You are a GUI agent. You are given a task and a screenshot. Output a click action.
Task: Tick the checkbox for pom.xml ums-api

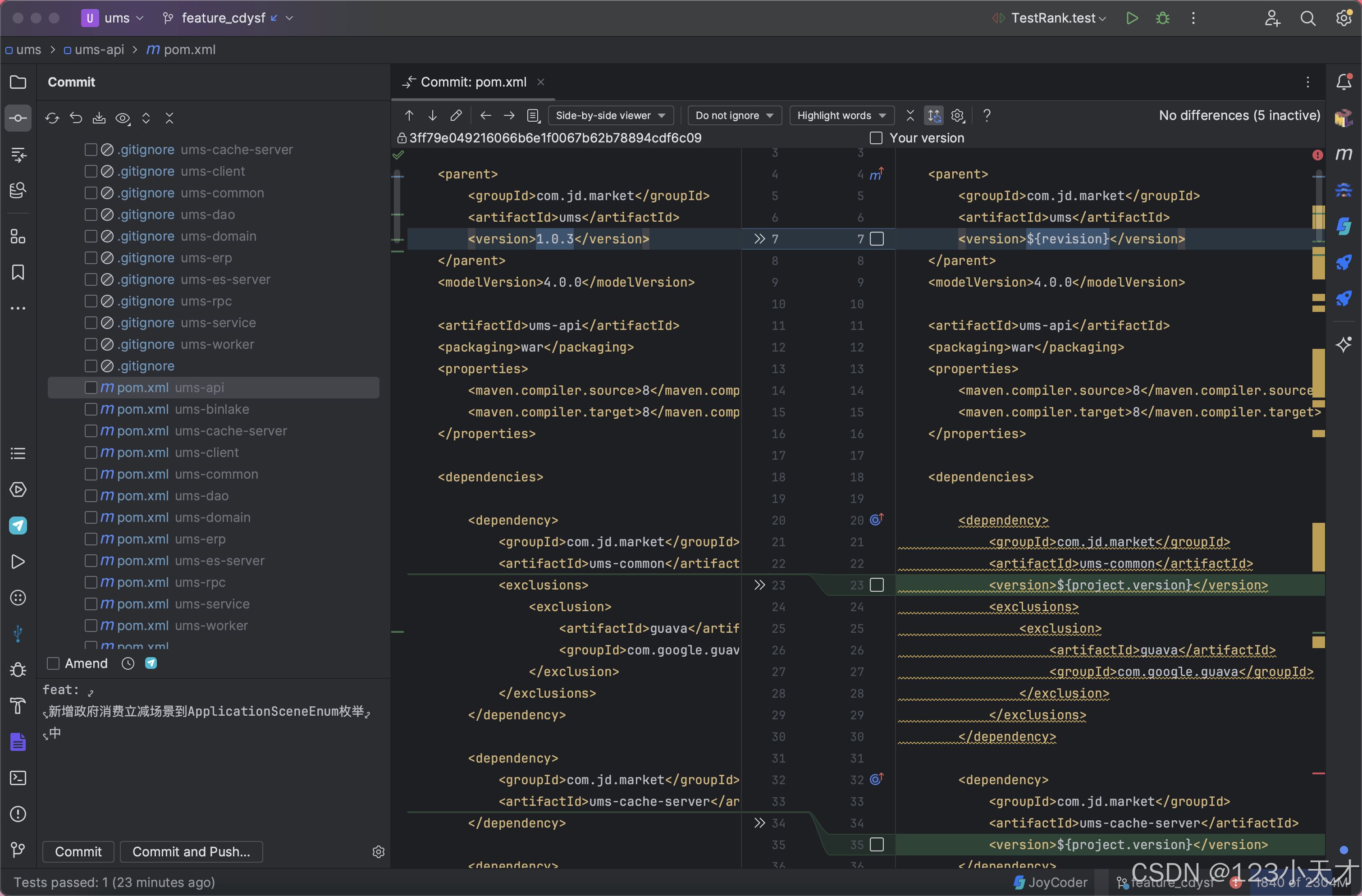91,387
